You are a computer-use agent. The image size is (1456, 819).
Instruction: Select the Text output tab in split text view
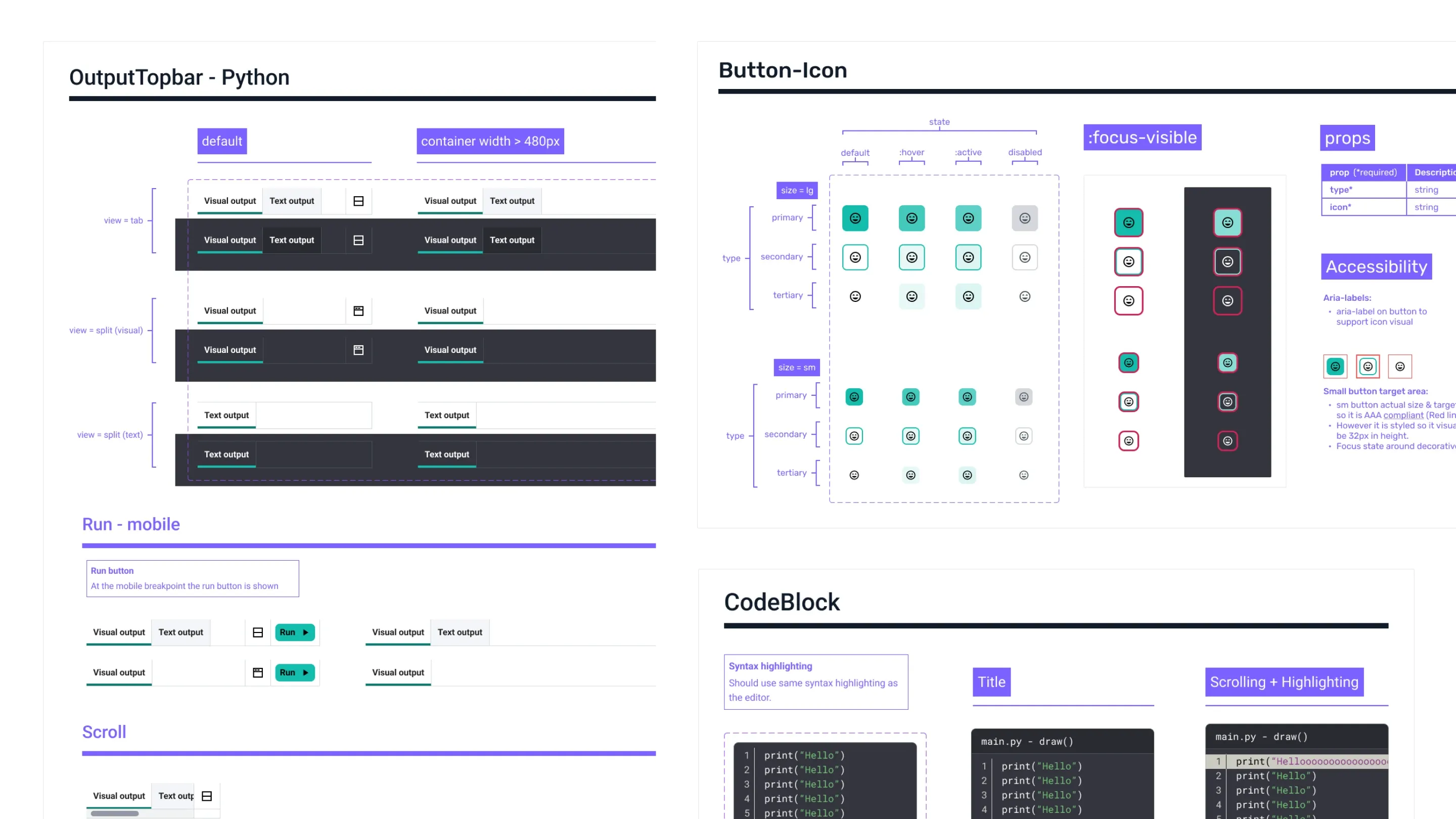click(x=226, y=415)
